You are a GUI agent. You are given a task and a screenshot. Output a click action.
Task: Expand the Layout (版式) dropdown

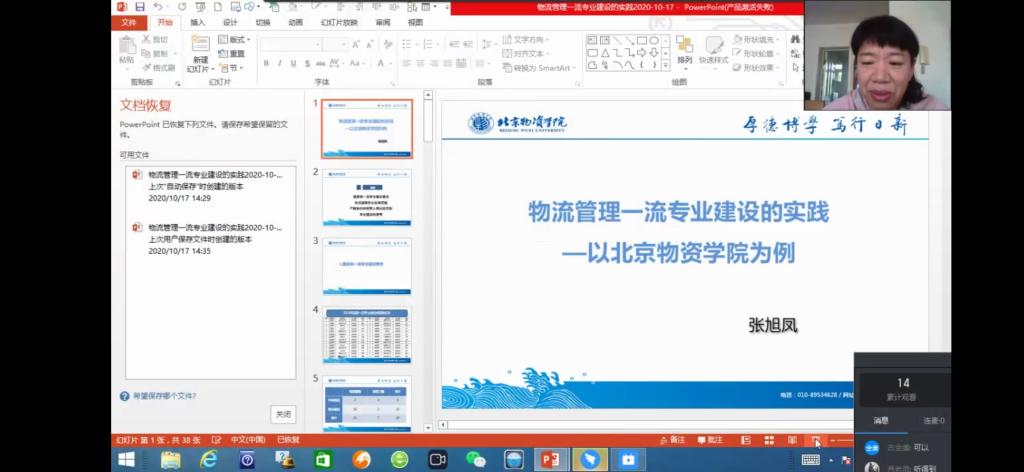(232, 40)
